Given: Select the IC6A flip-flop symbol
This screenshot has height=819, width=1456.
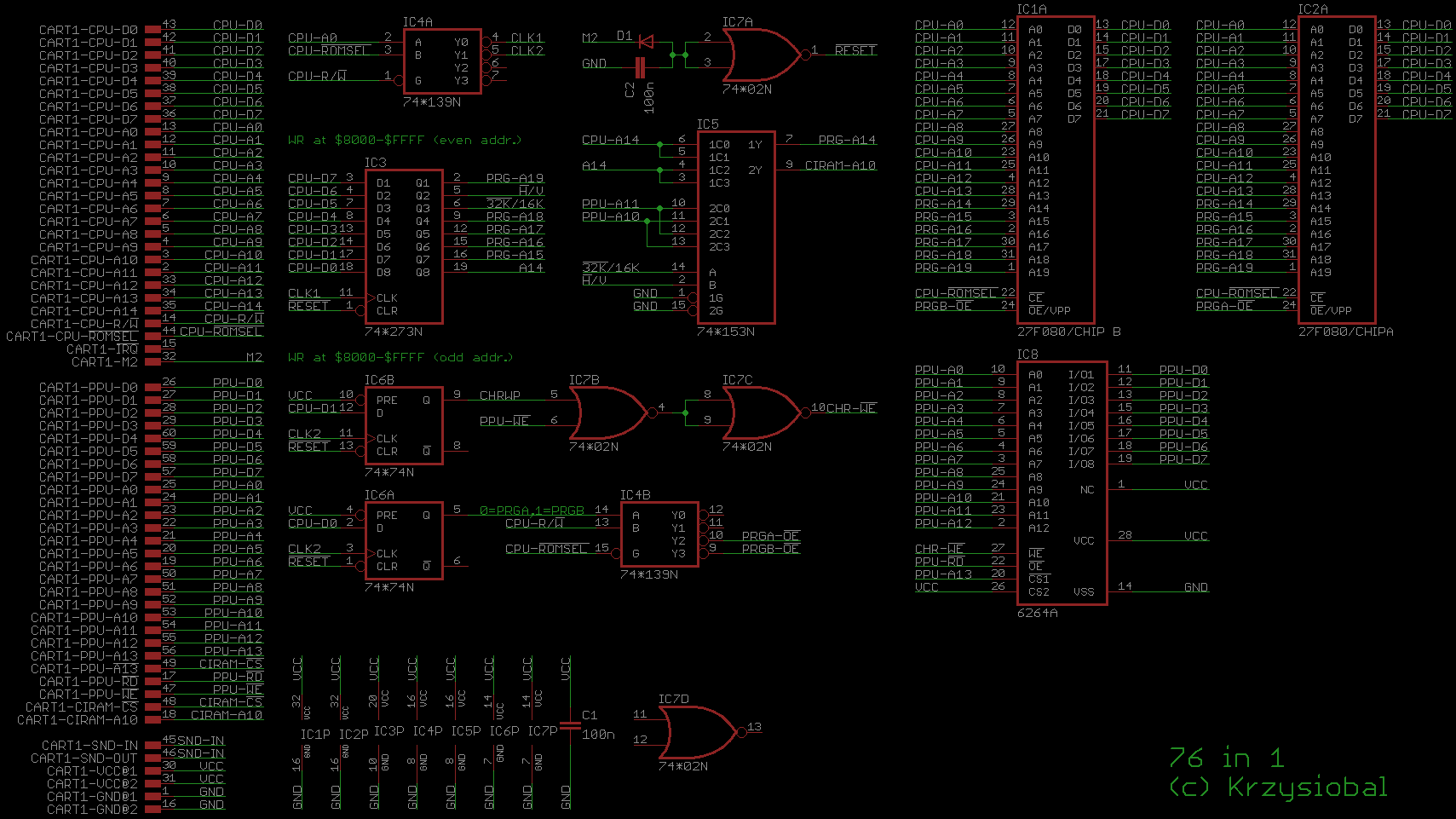Looking at the screenshot, I should (x=404, y=540).
